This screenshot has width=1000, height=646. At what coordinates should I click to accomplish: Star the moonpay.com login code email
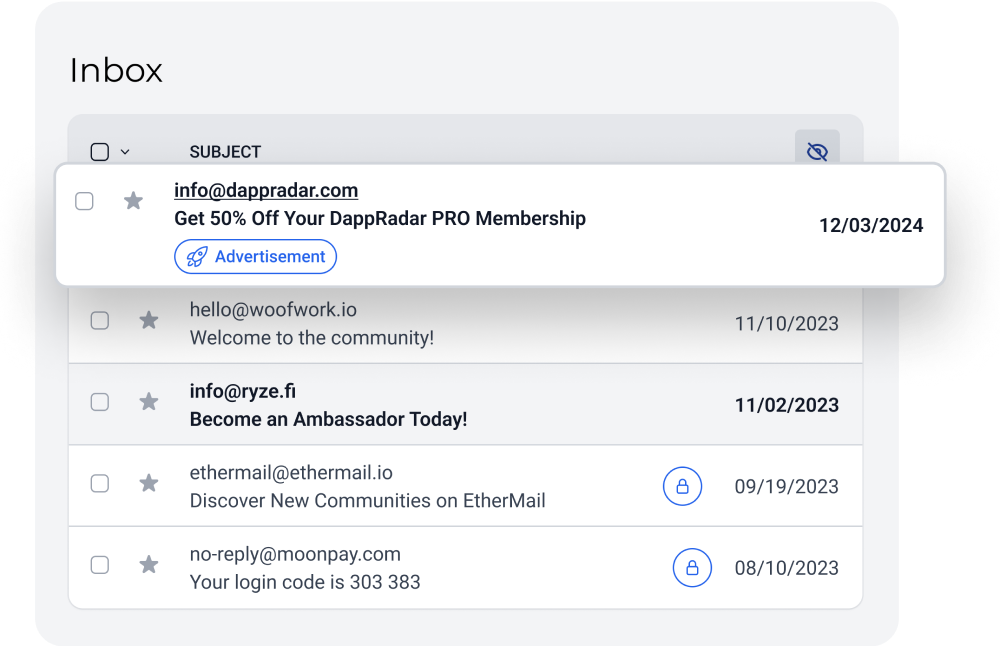coord(149,564)
